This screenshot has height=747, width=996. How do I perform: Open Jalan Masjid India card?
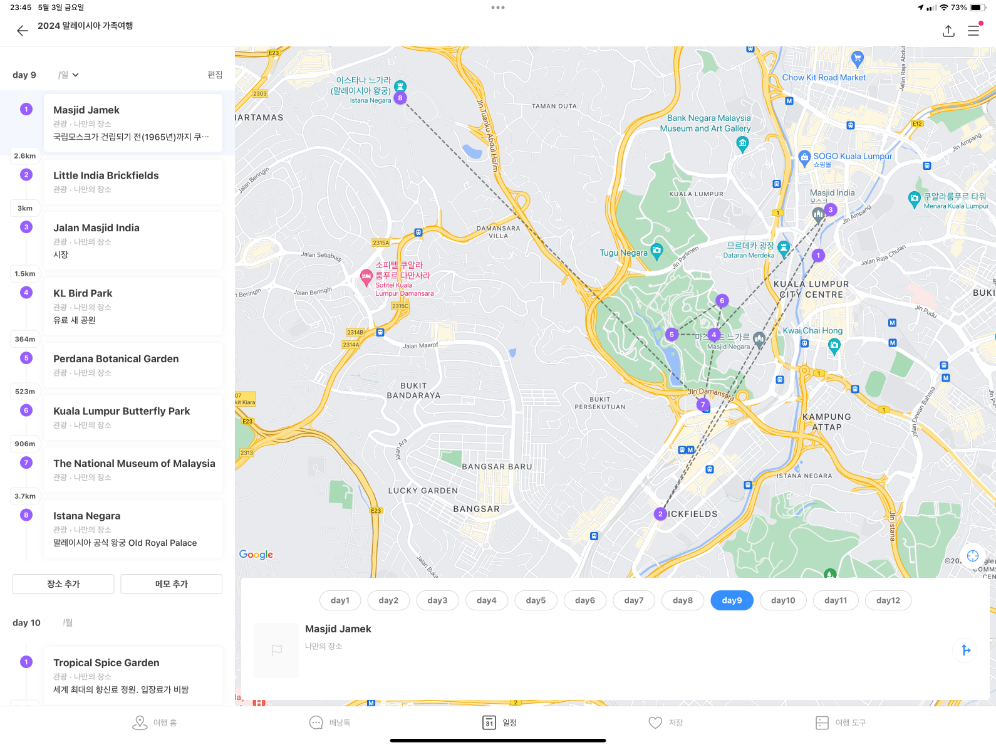pyautogui.click(x=133, y=241)
